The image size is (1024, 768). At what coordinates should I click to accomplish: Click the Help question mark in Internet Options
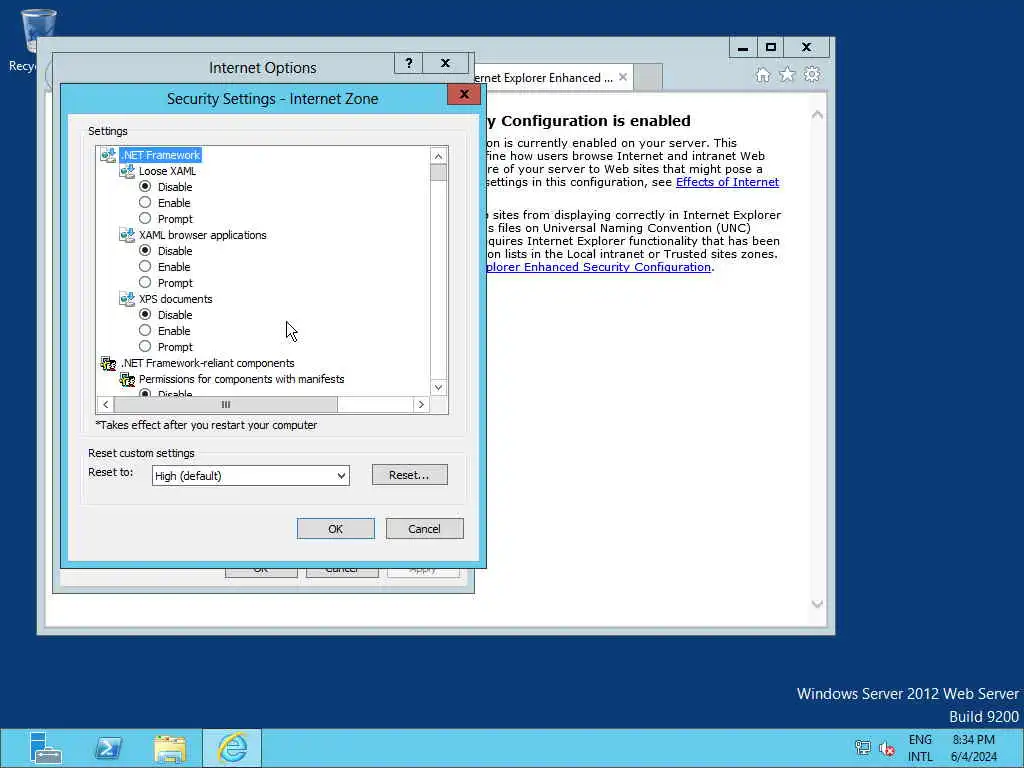tap(409, 63)
